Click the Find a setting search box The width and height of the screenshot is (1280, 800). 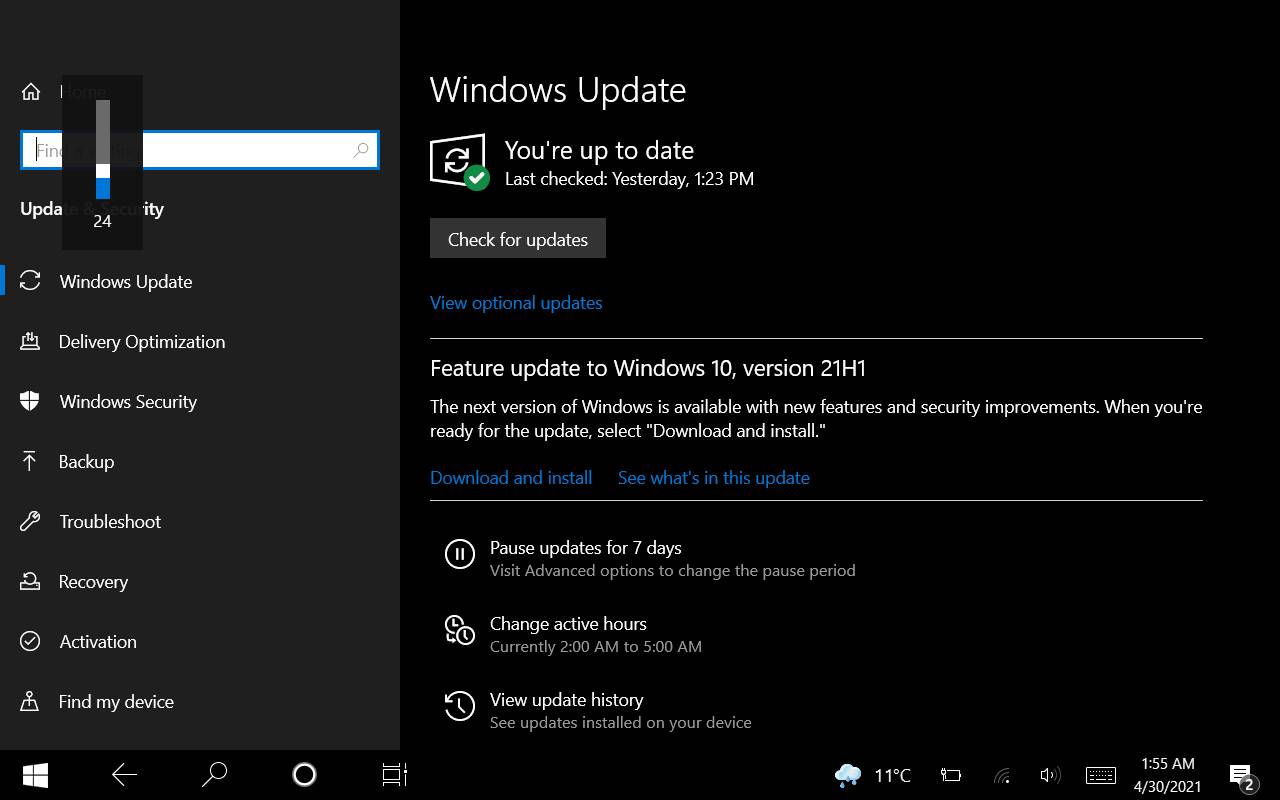(x=240, y=150)
